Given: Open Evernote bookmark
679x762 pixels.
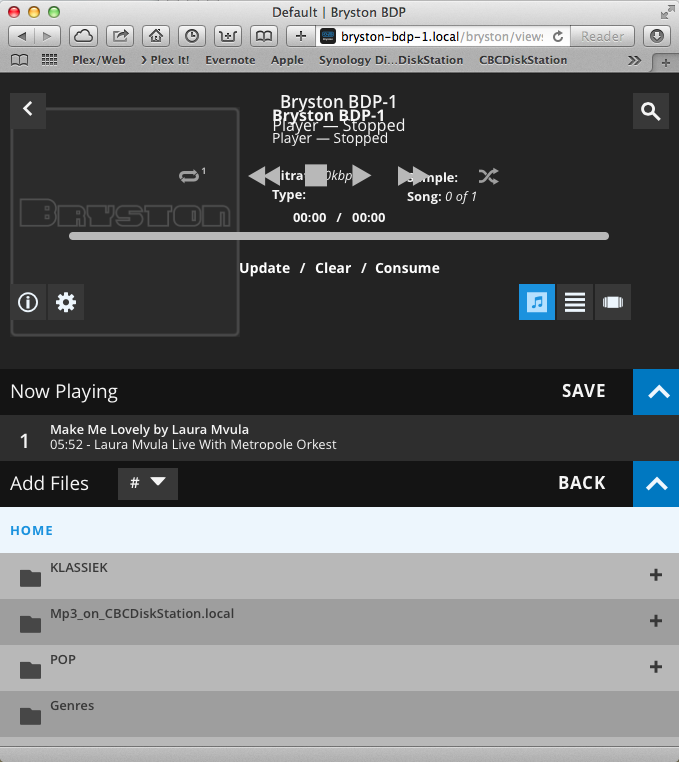Looking at the screenshot, I should tap(230, 60).
